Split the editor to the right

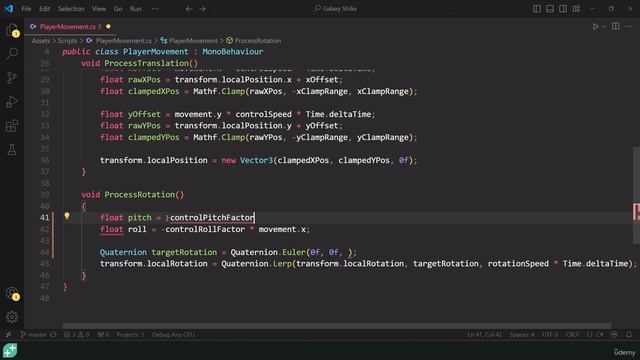pos(615,27)
